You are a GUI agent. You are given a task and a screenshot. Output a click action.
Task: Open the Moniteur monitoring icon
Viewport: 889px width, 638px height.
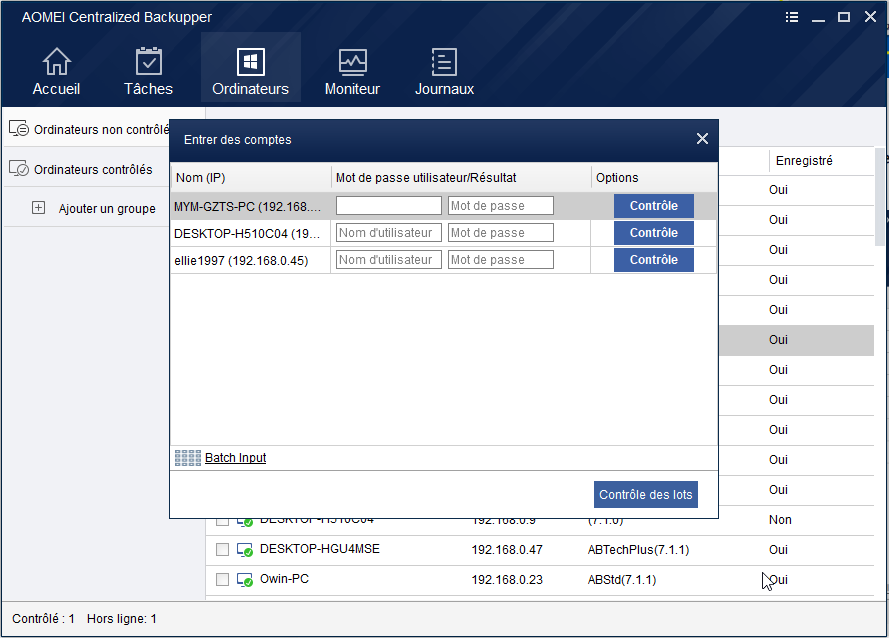tap(352, 62)
